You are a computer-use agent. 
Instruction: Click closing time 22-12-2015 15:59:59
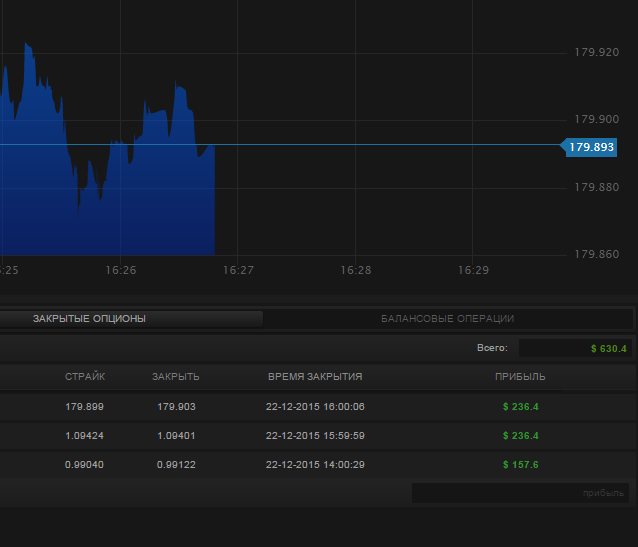click(x=315, y=435)
